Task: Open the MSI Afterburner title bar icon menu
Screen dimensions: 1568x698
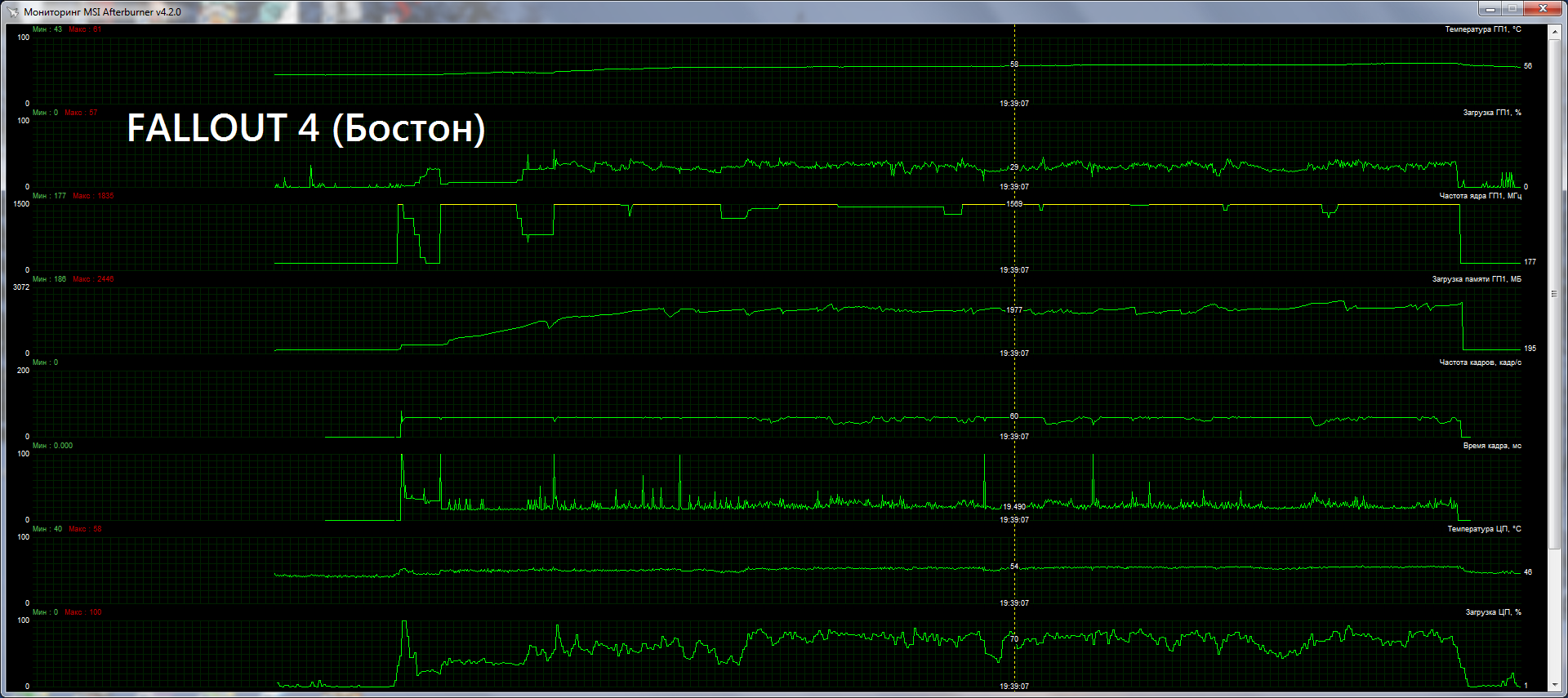Action: coord(12,12)
